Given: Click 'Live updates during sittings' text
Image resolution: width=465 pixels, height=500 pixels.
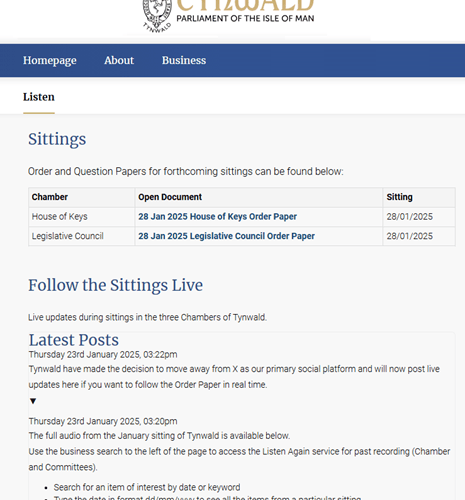Looking at the screenshot, I should [147, 317].
